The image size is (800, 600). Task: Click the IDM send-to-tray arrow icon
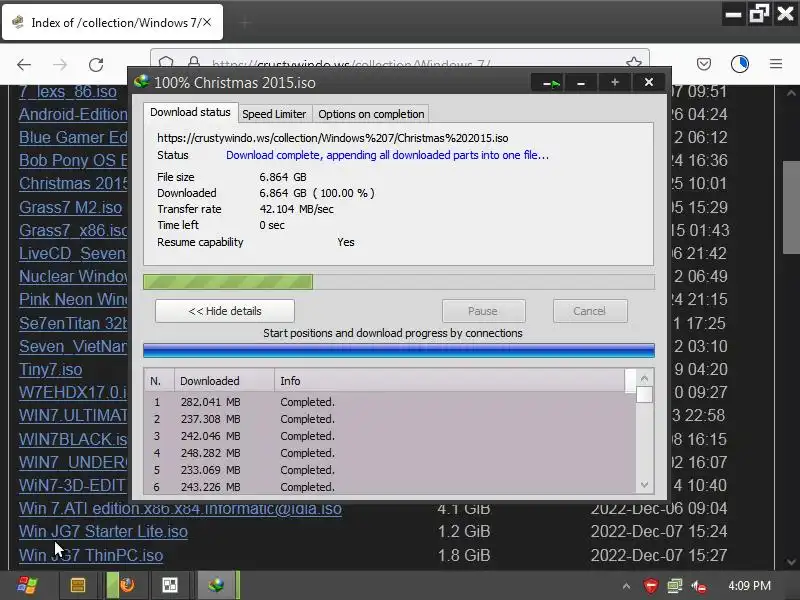[551, 83]
